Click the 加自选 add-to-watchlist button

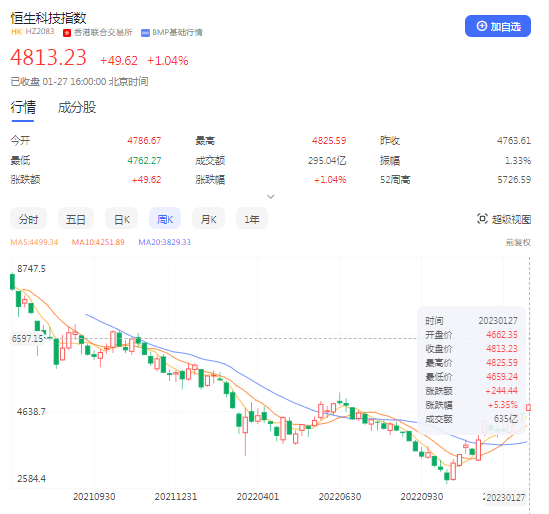click(x=498, y=26)
